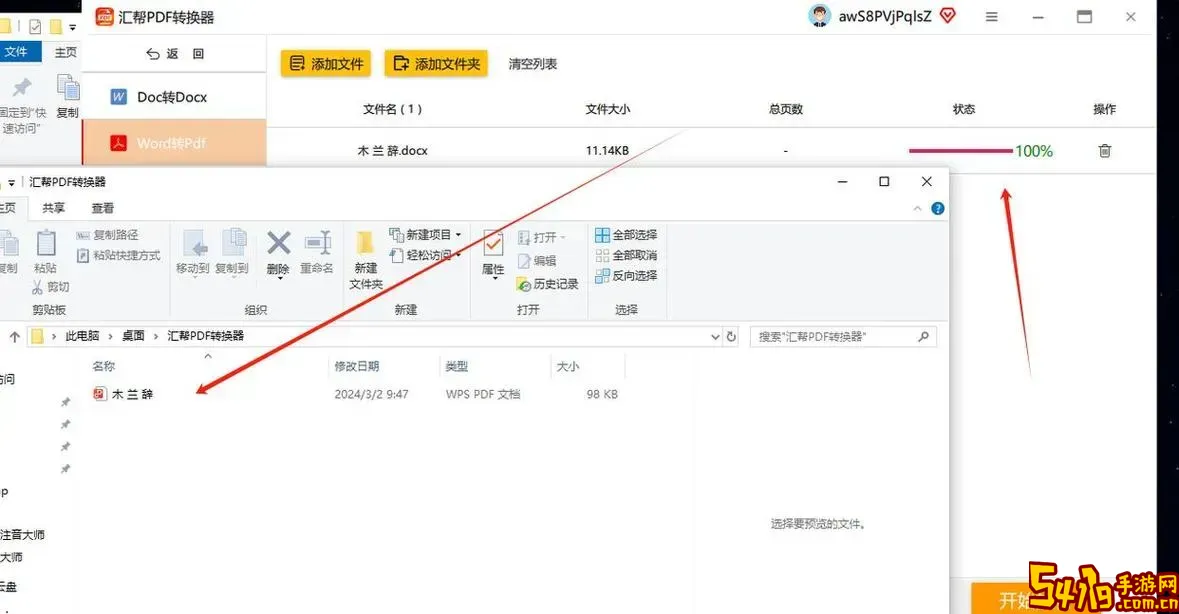Viewport: 1179px width, 614px height.
Task: Click 全部取消 deselect all
Action: 626,256
